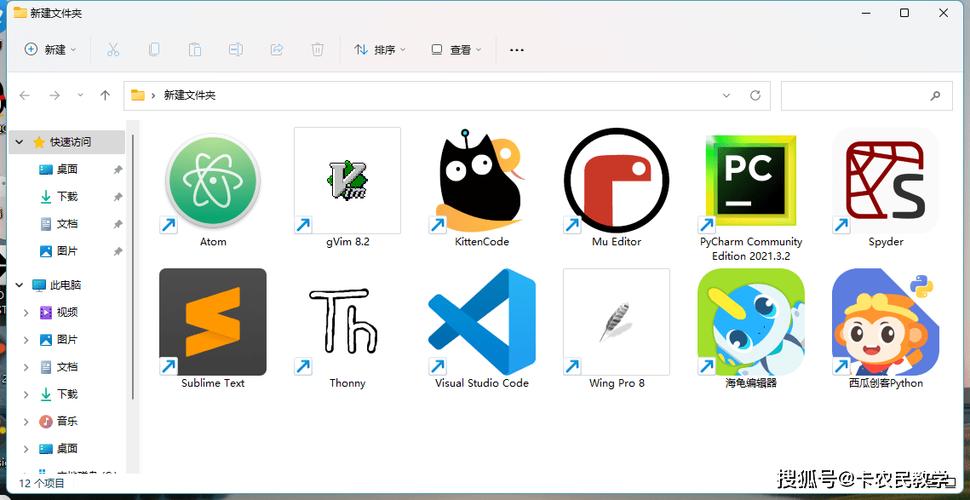The image size is (970, 500).
Task: Click the KittenCode name label
Action: click(x=482, y=242)
